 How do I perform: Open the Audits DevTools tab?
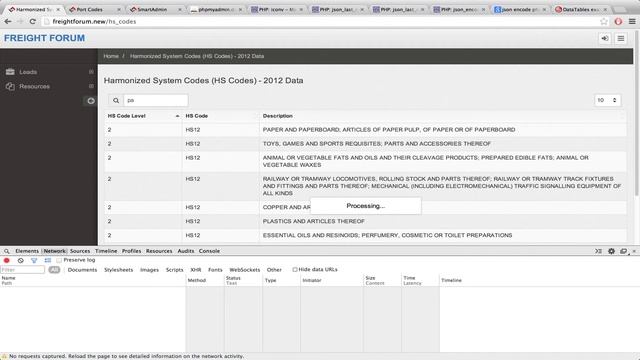point(186,251)
